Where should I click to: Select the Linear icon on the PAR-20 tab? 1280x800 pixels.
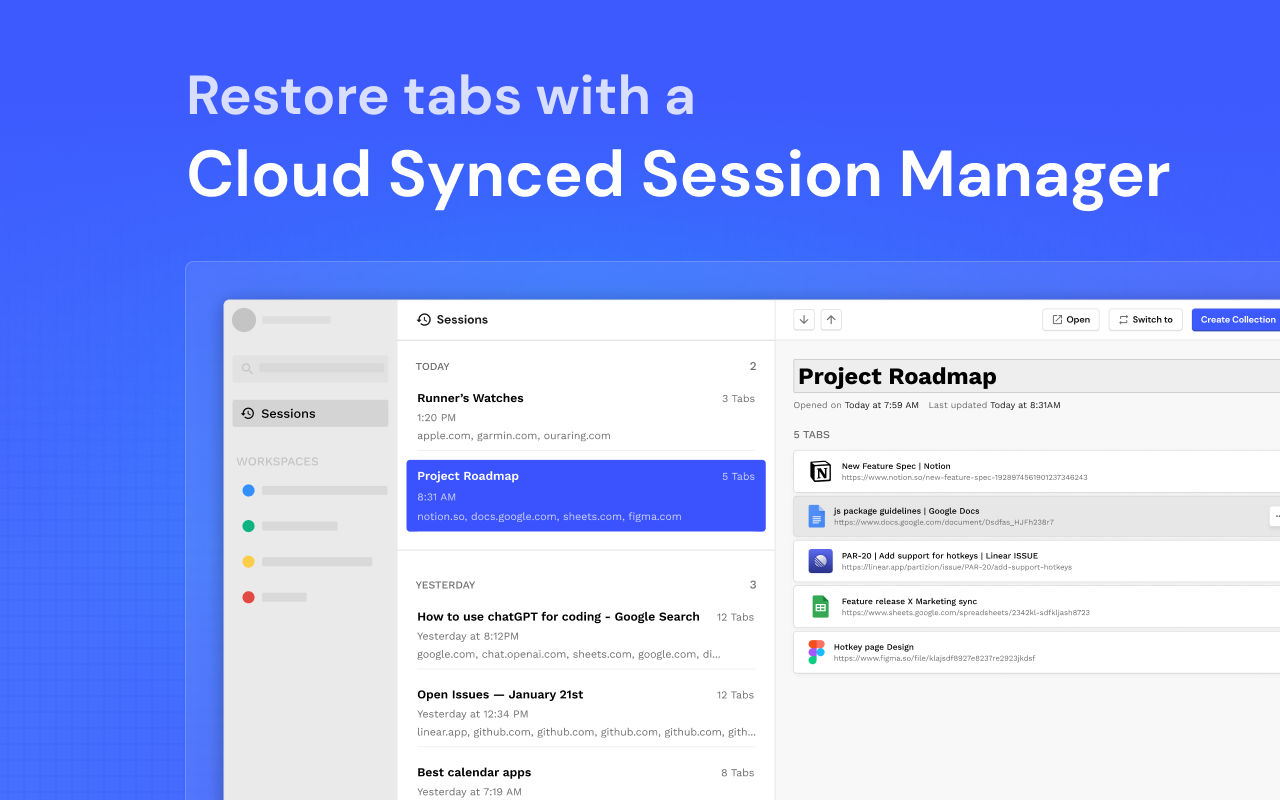pyautogui.click(x=820, y=561)
